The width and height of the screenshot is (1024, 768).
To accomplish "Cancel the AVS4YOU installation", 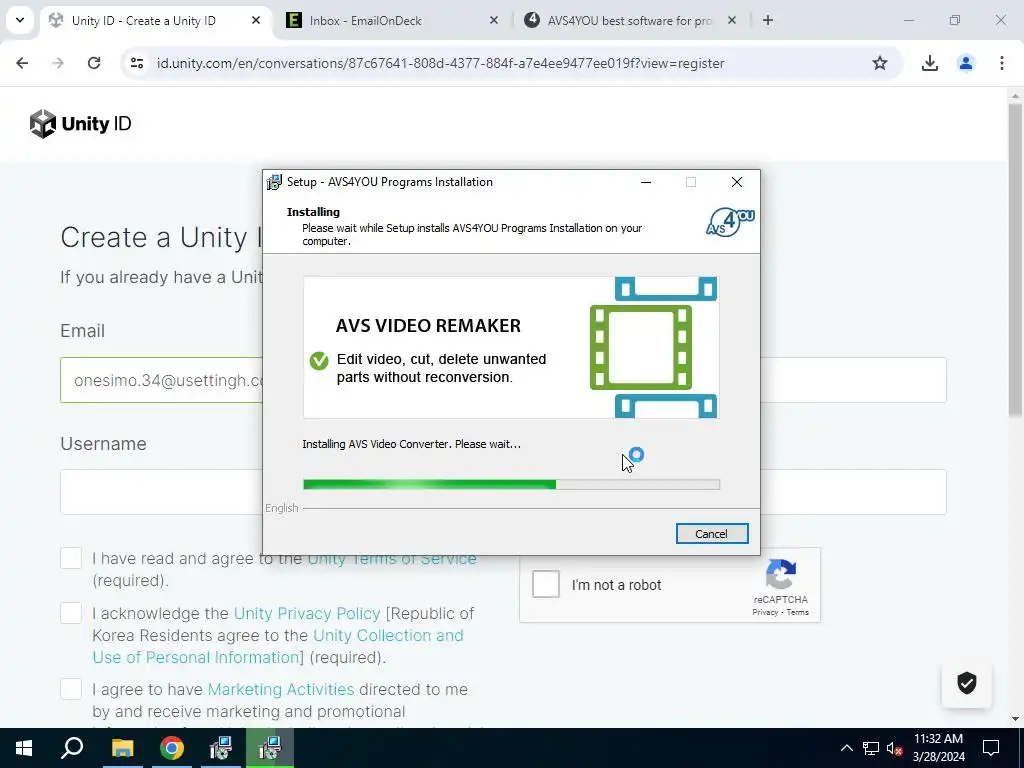I will (x=712, y=534).
